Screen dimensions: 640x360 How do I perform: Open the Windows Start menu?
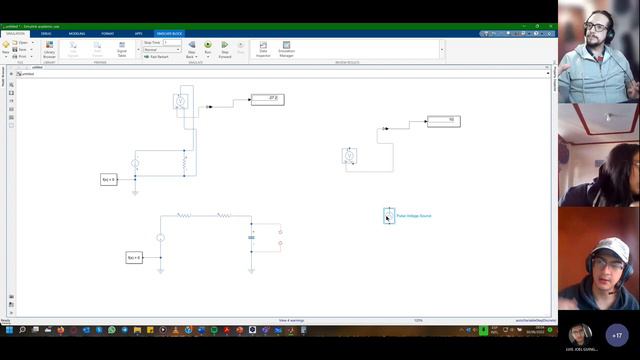[9, 330]
